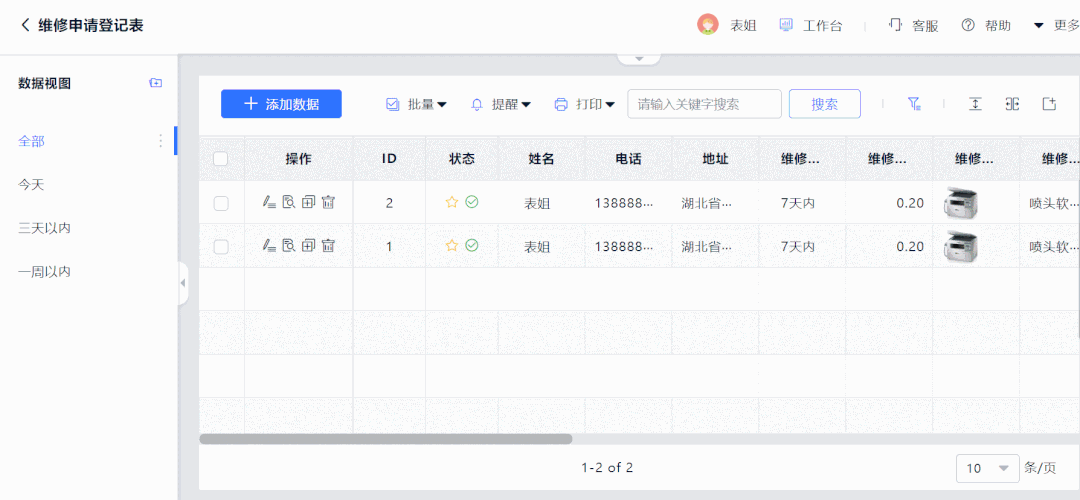1080x500 pixels.
Task: Delete the record with ID 1
Action: 328,245
